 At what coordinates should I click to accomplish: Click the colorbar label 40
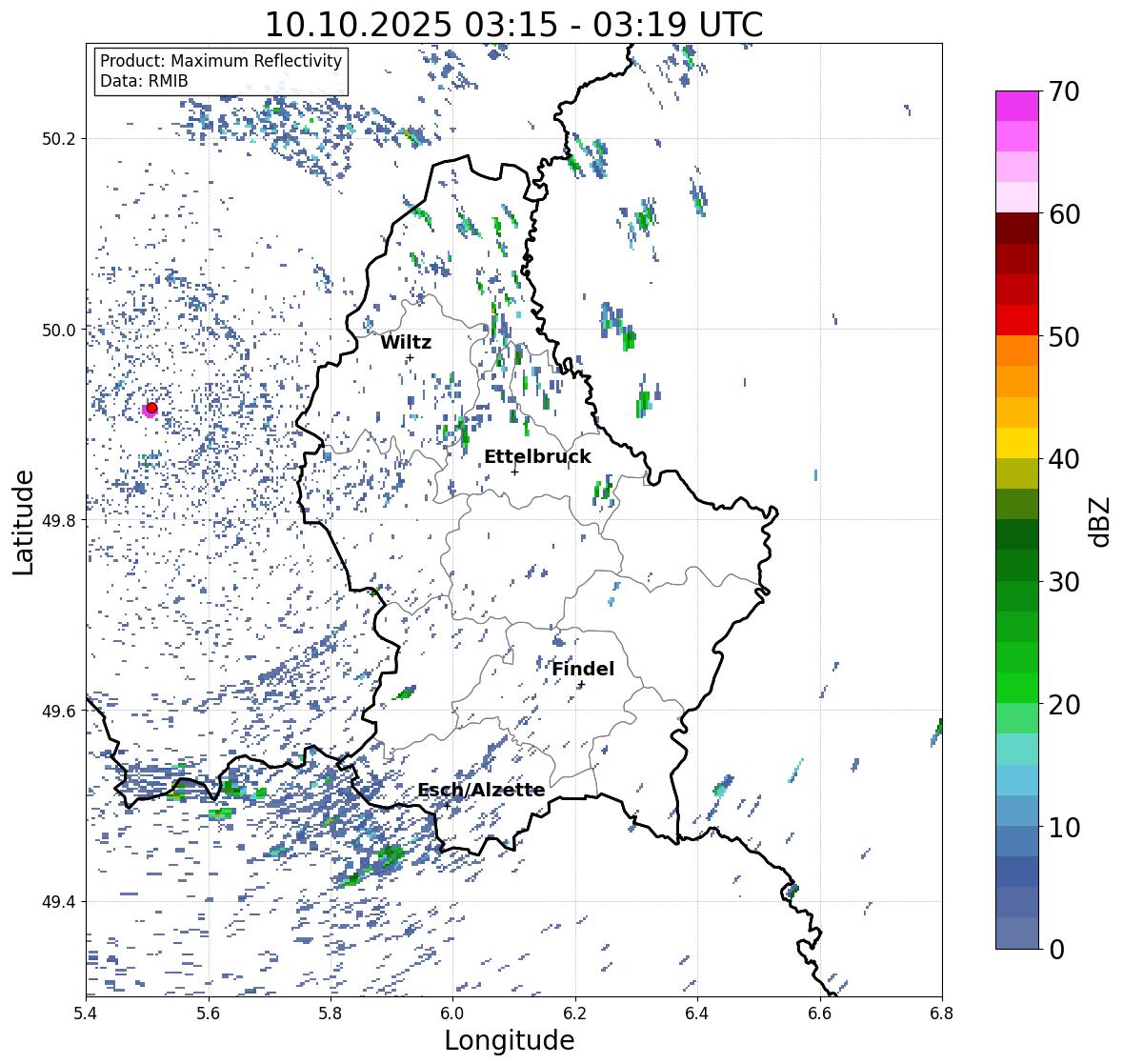1064,459
